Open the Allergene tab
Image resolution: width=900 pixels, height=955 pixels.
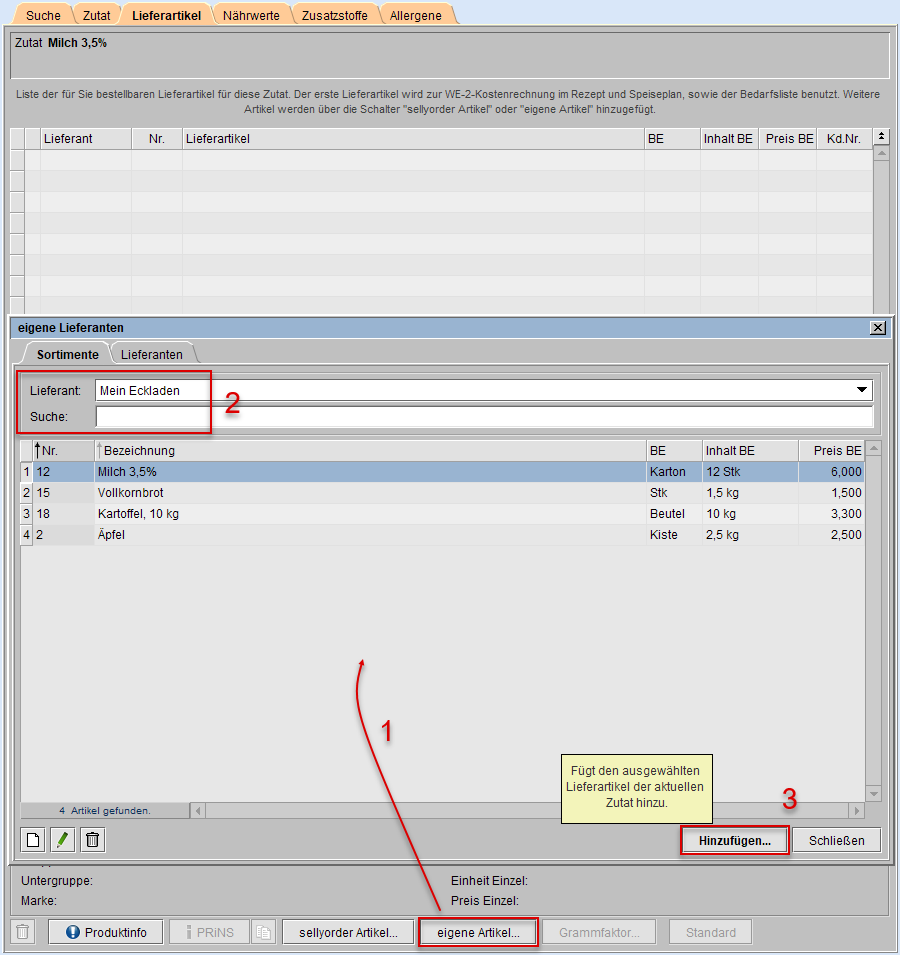pos(415,15)
